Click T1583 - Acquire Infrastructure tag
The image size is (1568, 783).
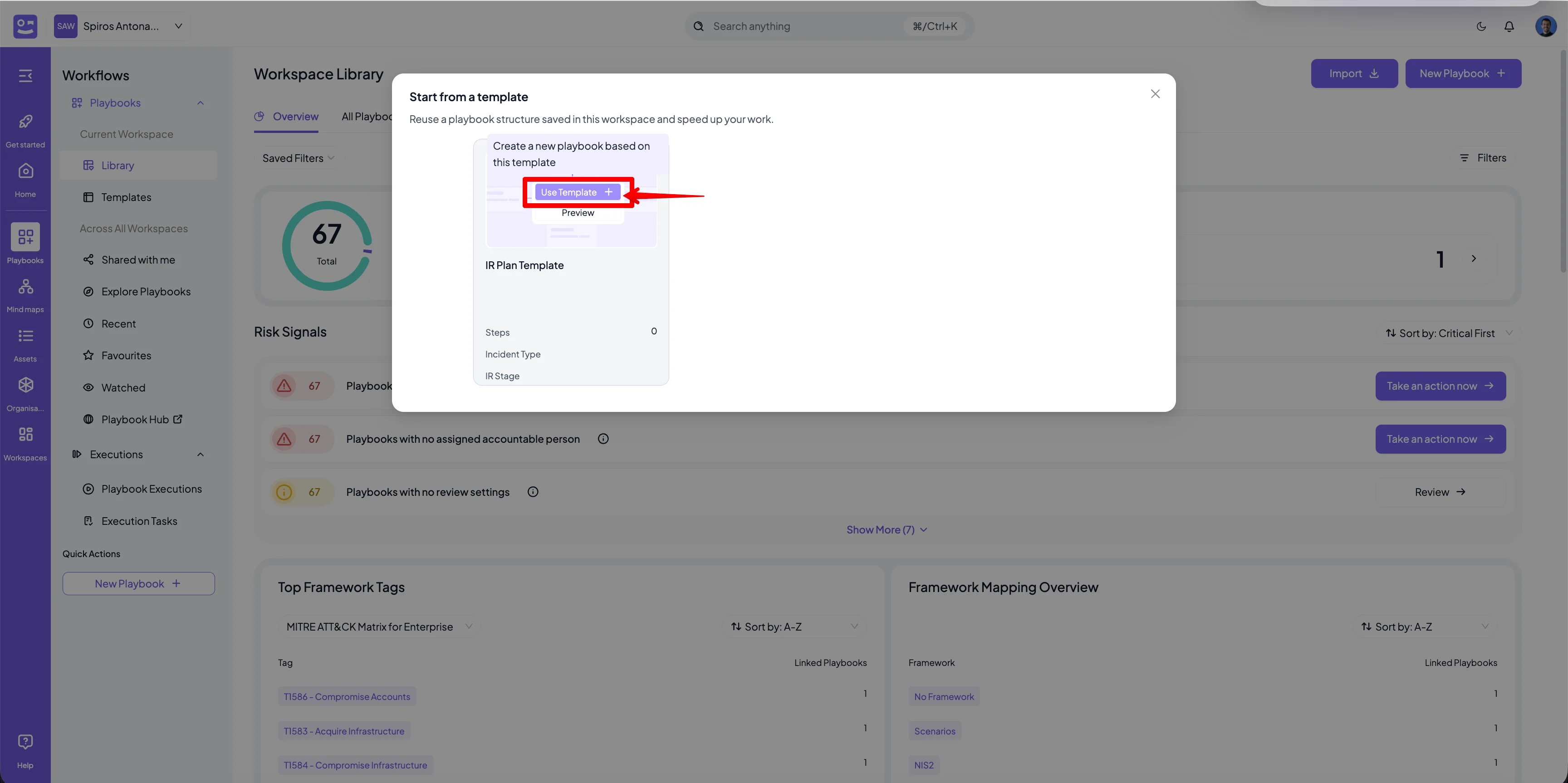click(x=344, y=731)
